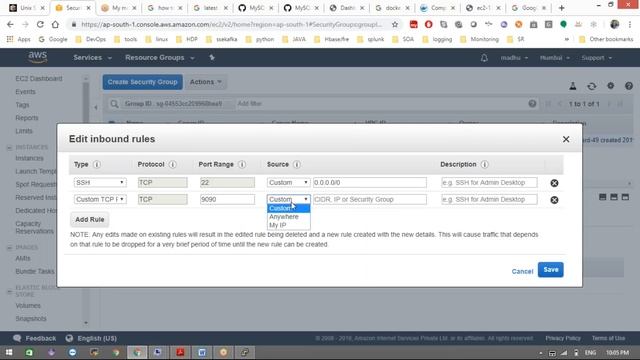The image size is (640, 360).
Task: Select My IP in the source dropdown list
Action: click(288, 225)
